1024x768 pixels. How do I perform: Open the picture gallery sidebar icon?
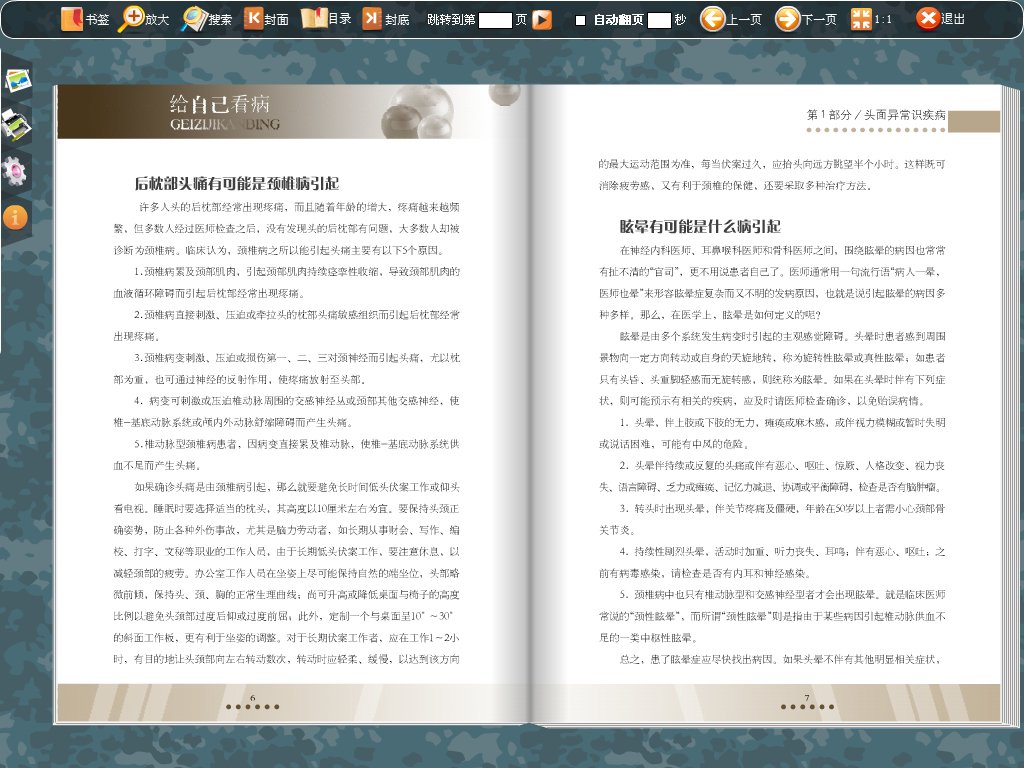18,80
